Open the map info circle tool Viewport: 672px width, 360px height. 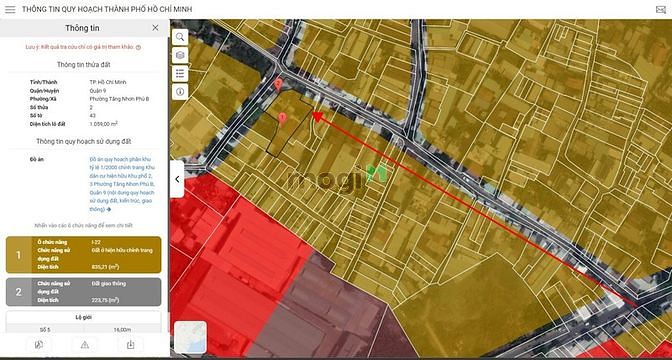click(x=180, y=92)
